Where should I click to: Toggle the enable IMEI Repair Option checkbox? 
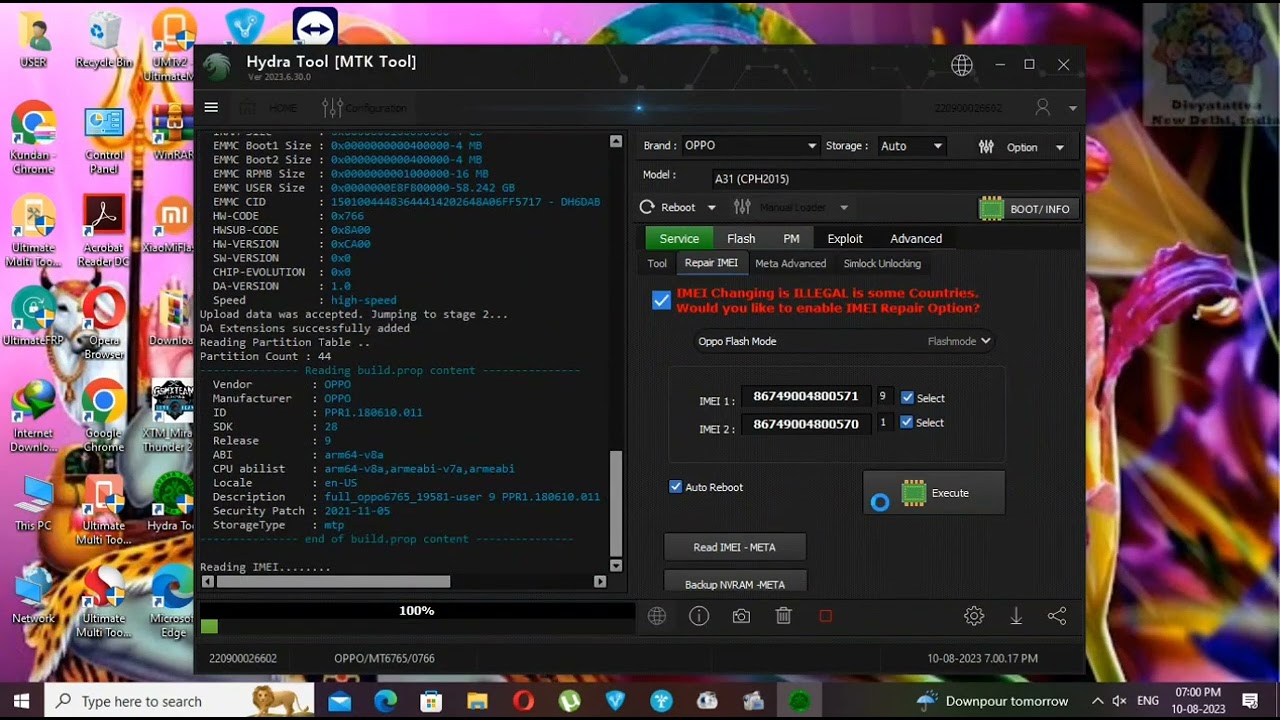[661, 300]
